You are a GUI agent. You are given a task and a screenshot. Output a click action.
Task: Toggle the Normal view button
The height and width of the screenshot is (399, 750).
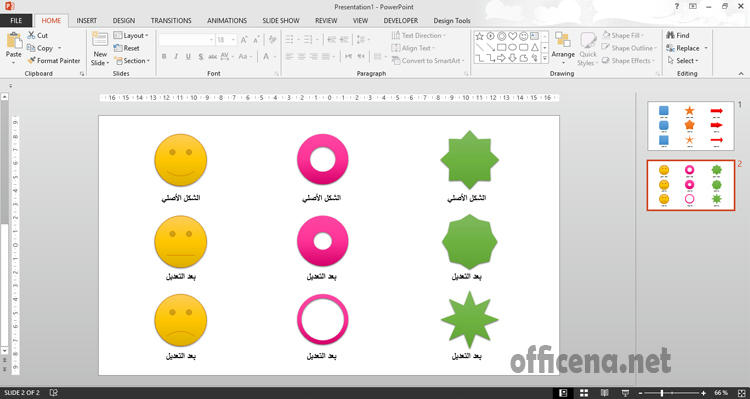[563, 393]
